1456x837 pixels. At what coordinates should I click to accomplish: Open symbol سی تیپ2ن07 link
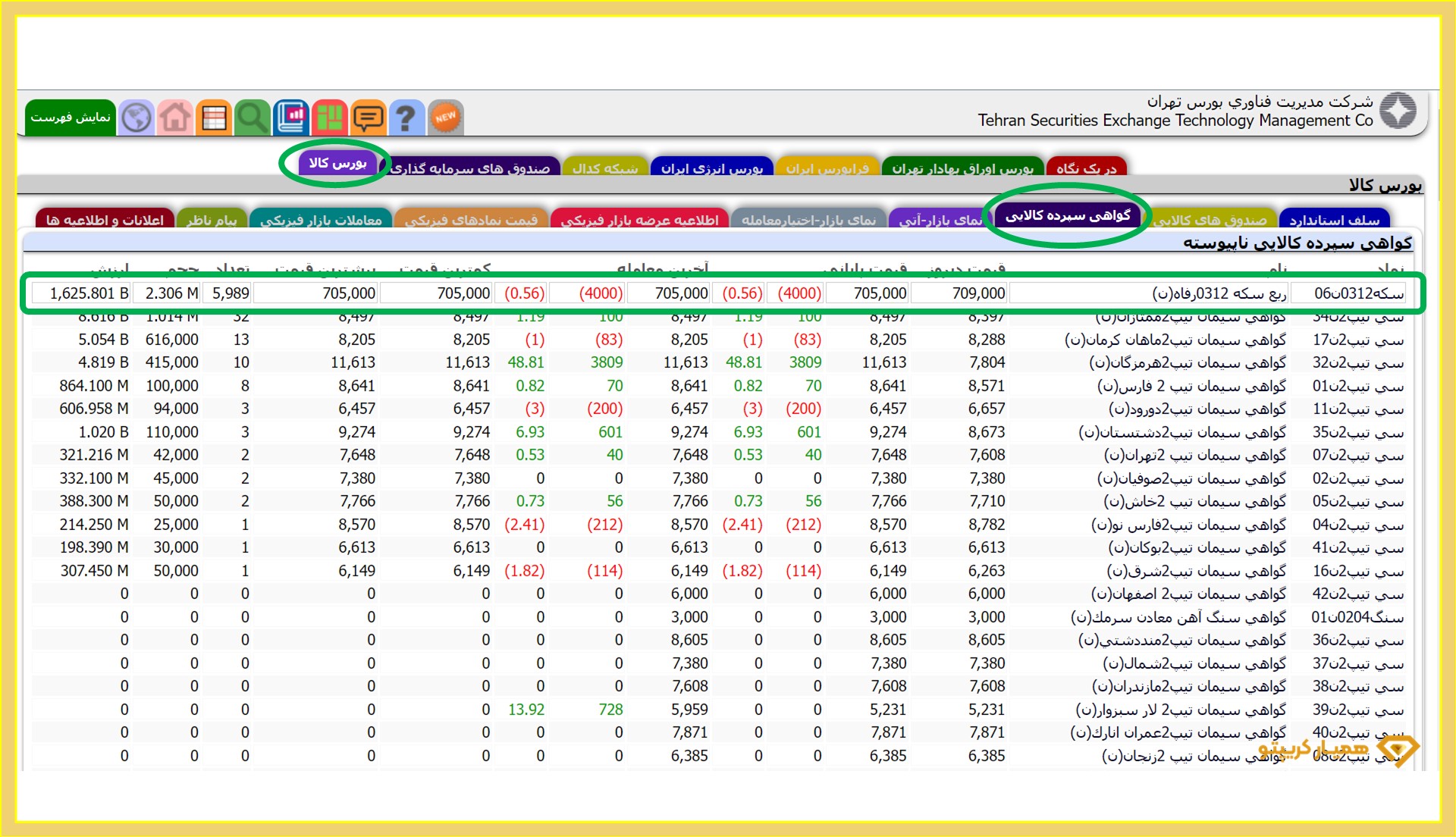1358,455
